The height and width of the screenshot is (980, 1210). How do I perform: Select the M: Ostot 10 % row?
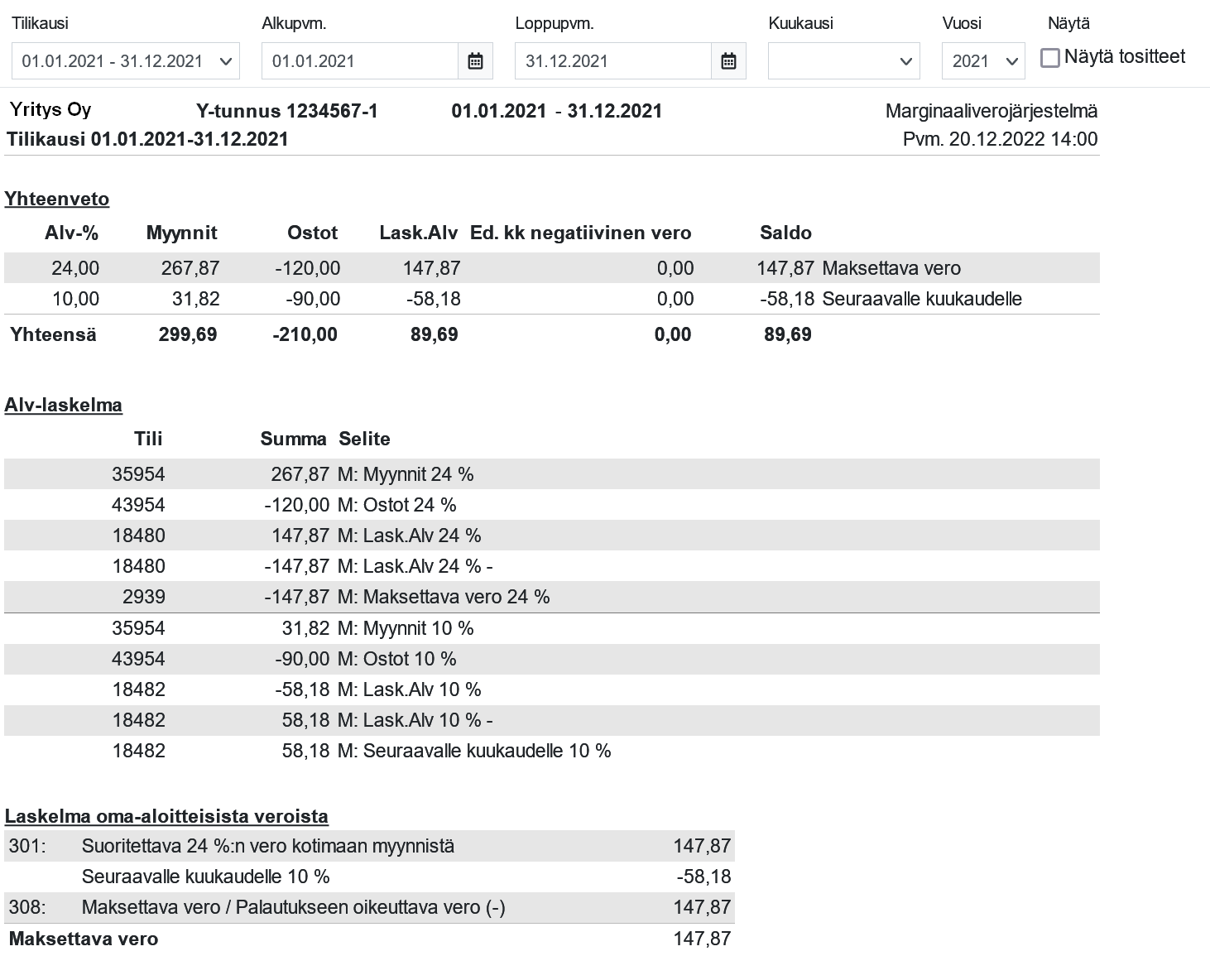[552, 659]
